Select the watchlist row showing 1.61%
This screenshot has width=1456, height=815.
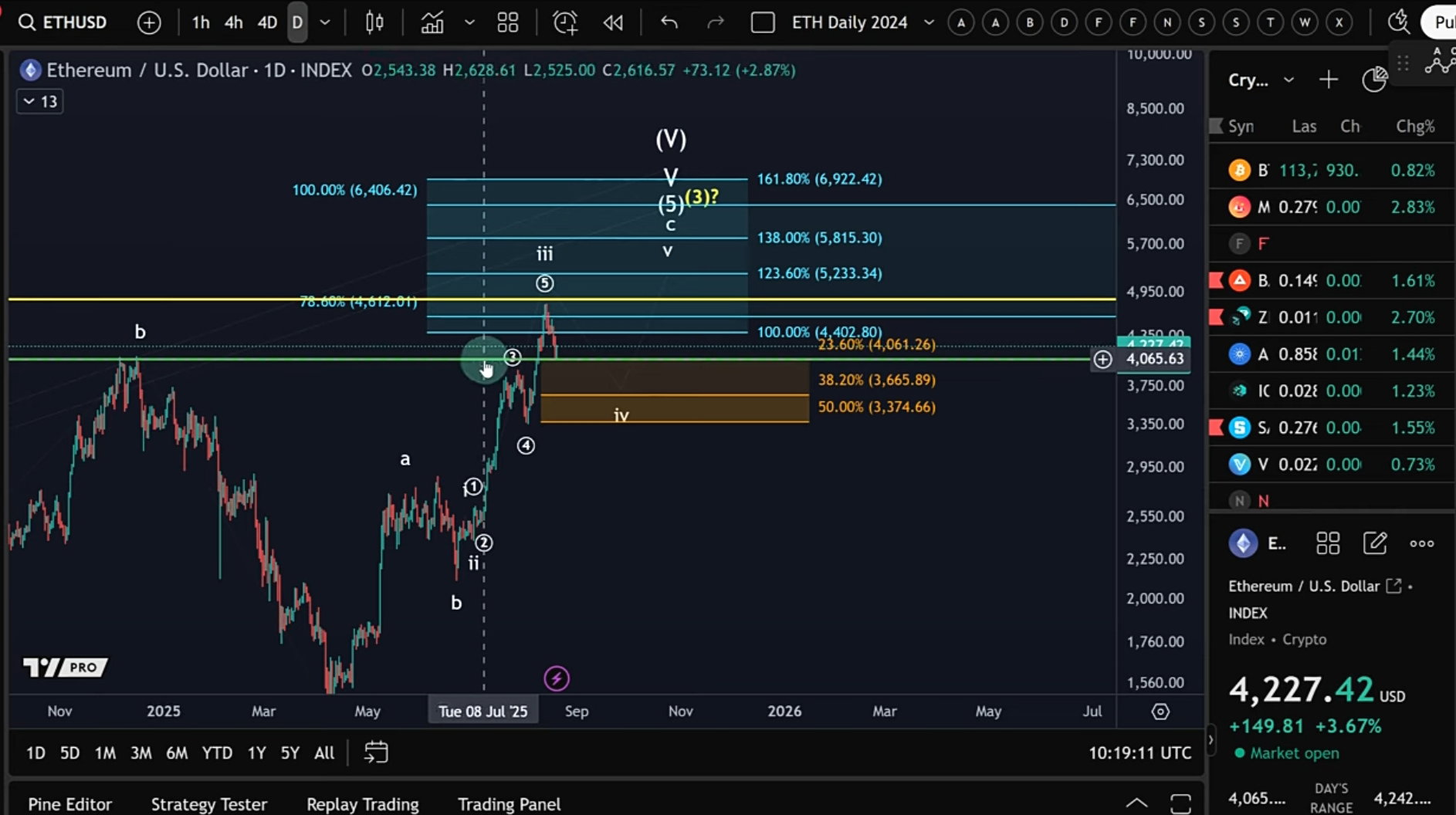1332,280
